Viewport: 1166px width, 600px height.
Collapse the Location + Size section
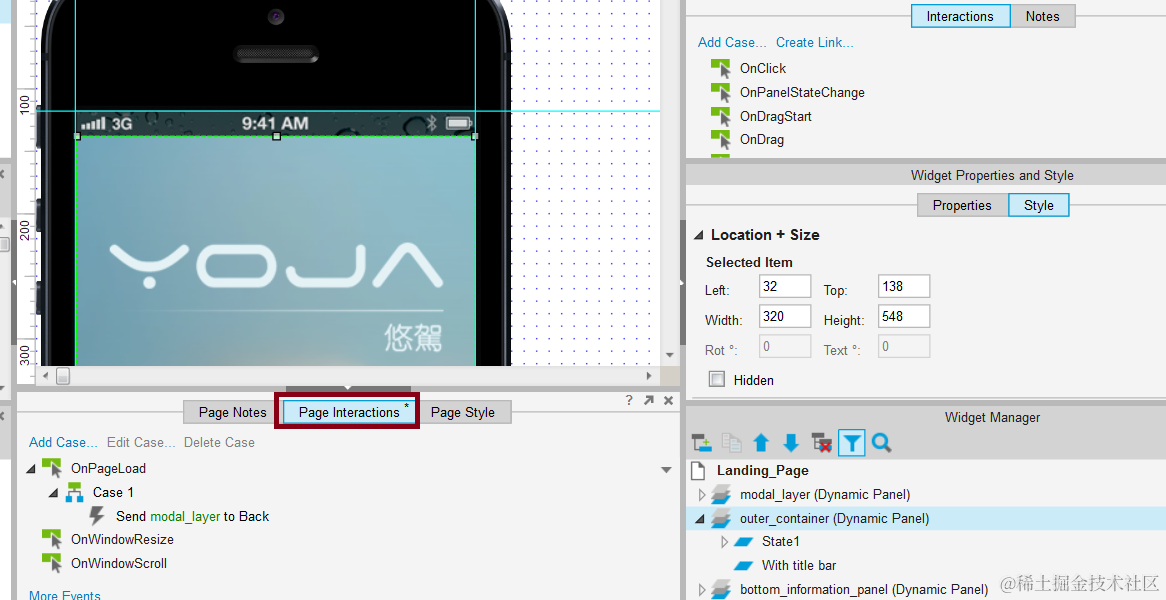(698, 235)
